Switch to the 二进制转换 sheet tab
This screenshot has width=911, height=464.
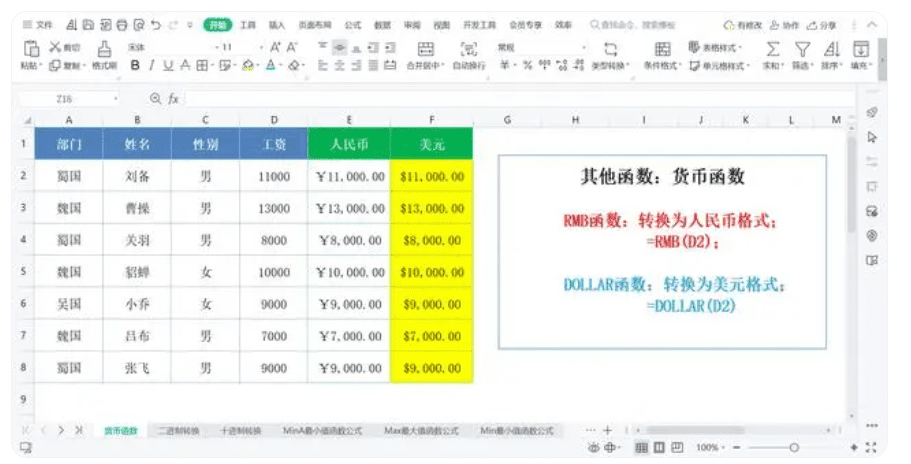click(177, 431)
